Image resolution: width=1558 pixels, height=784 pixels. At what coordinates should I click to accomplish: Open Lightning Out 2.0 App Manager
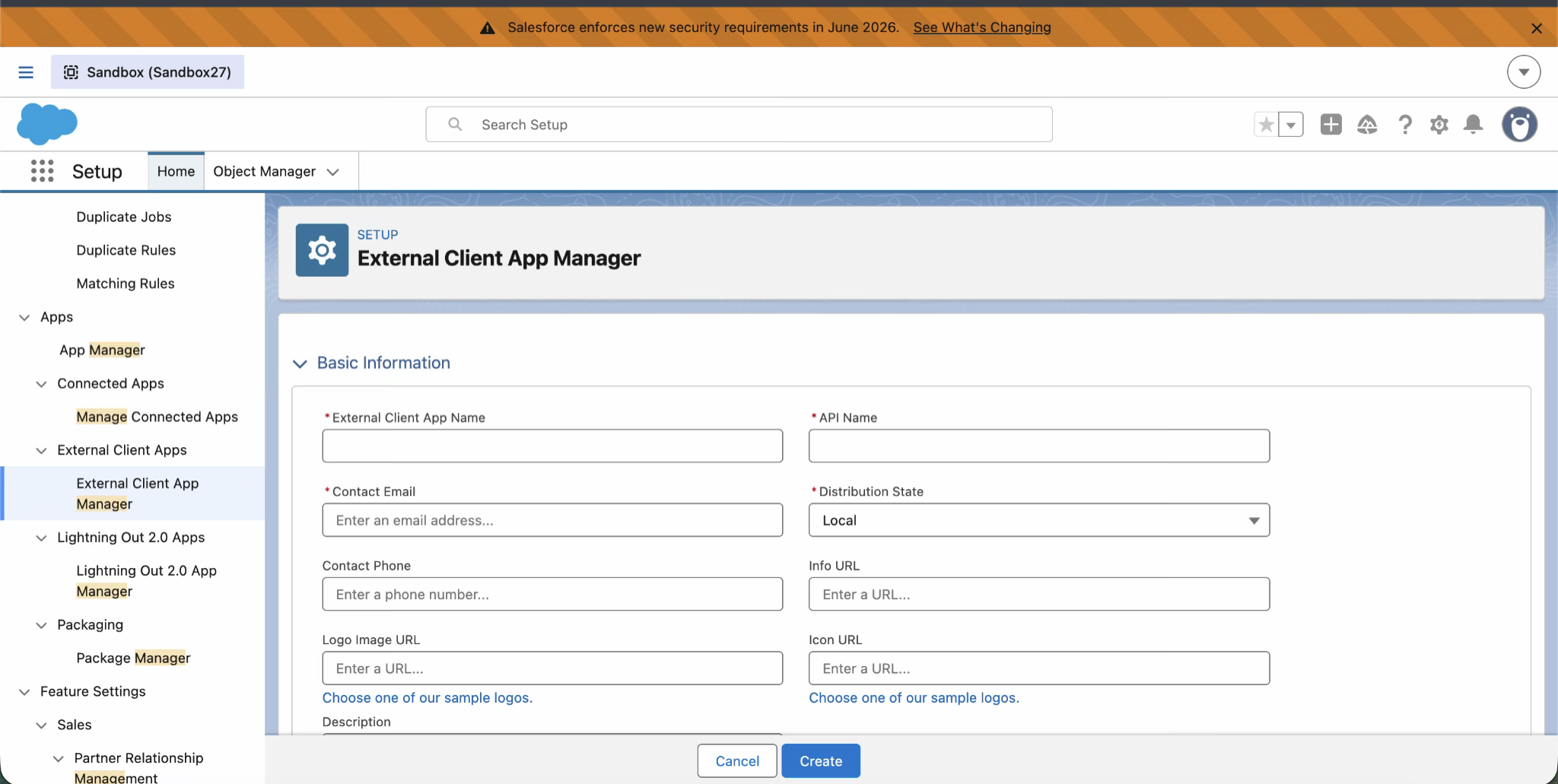click(146, 581)
